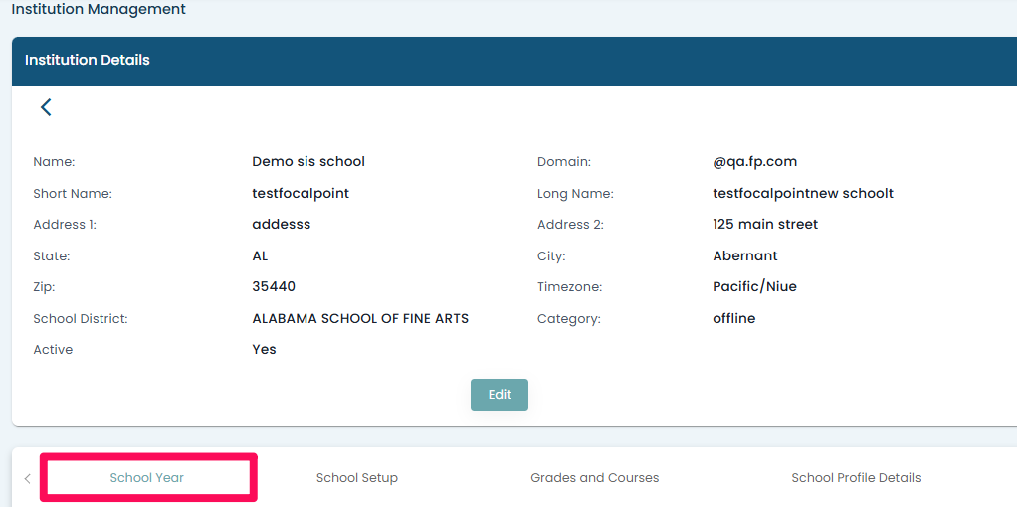Click the short name value testfocalpoint
1017x507 pixels.
pyautogui.click(x=300, y=193)
